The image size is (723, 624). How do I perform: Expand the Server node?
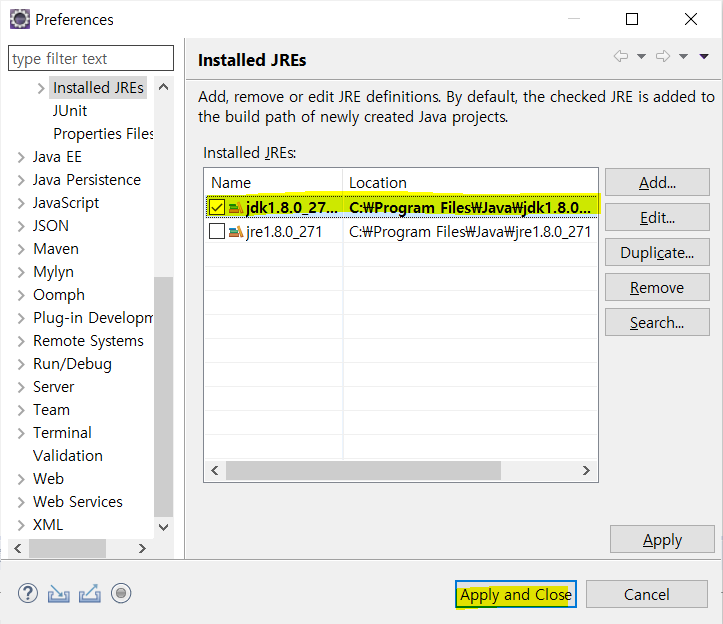(21, 387)
